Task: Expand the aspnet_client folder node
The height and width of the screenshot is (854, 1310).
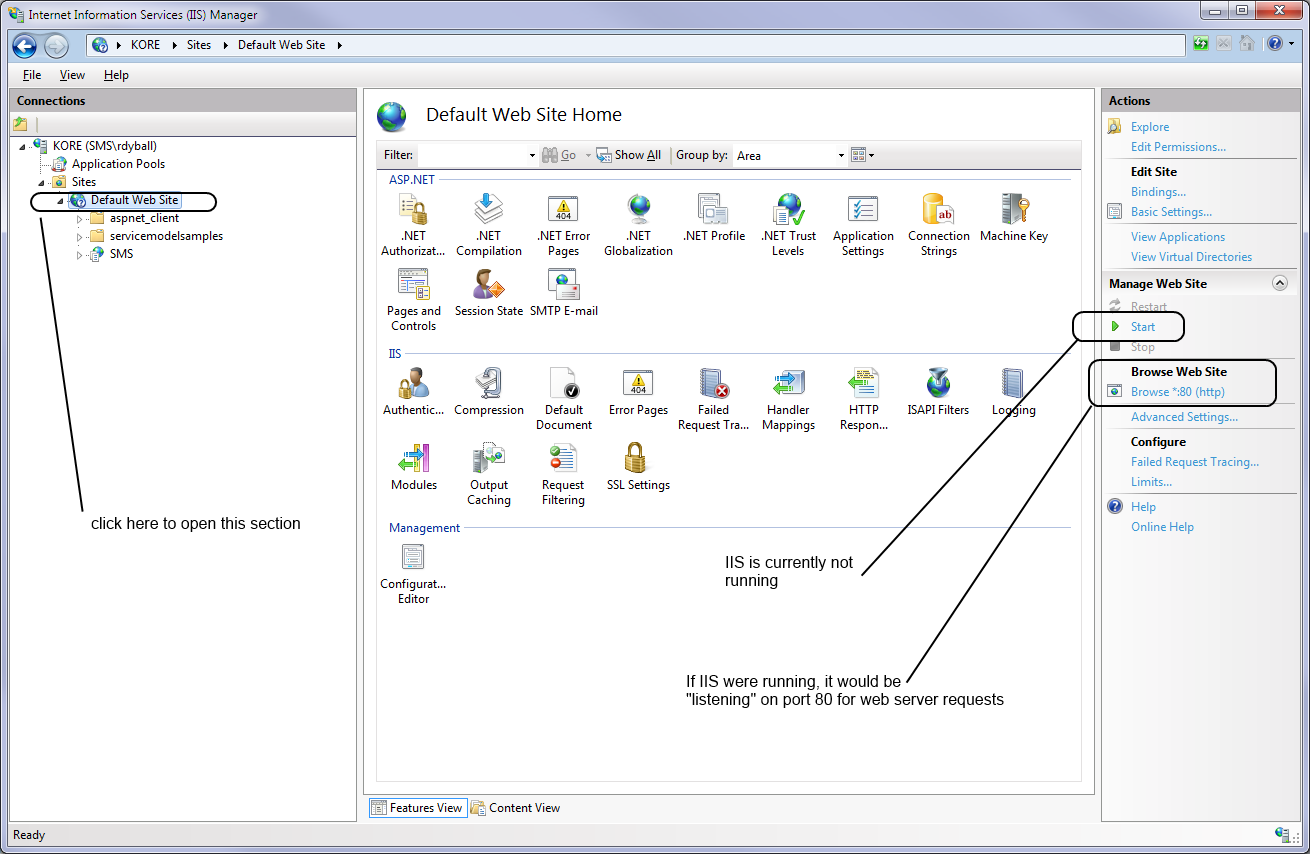Action: 80,218
